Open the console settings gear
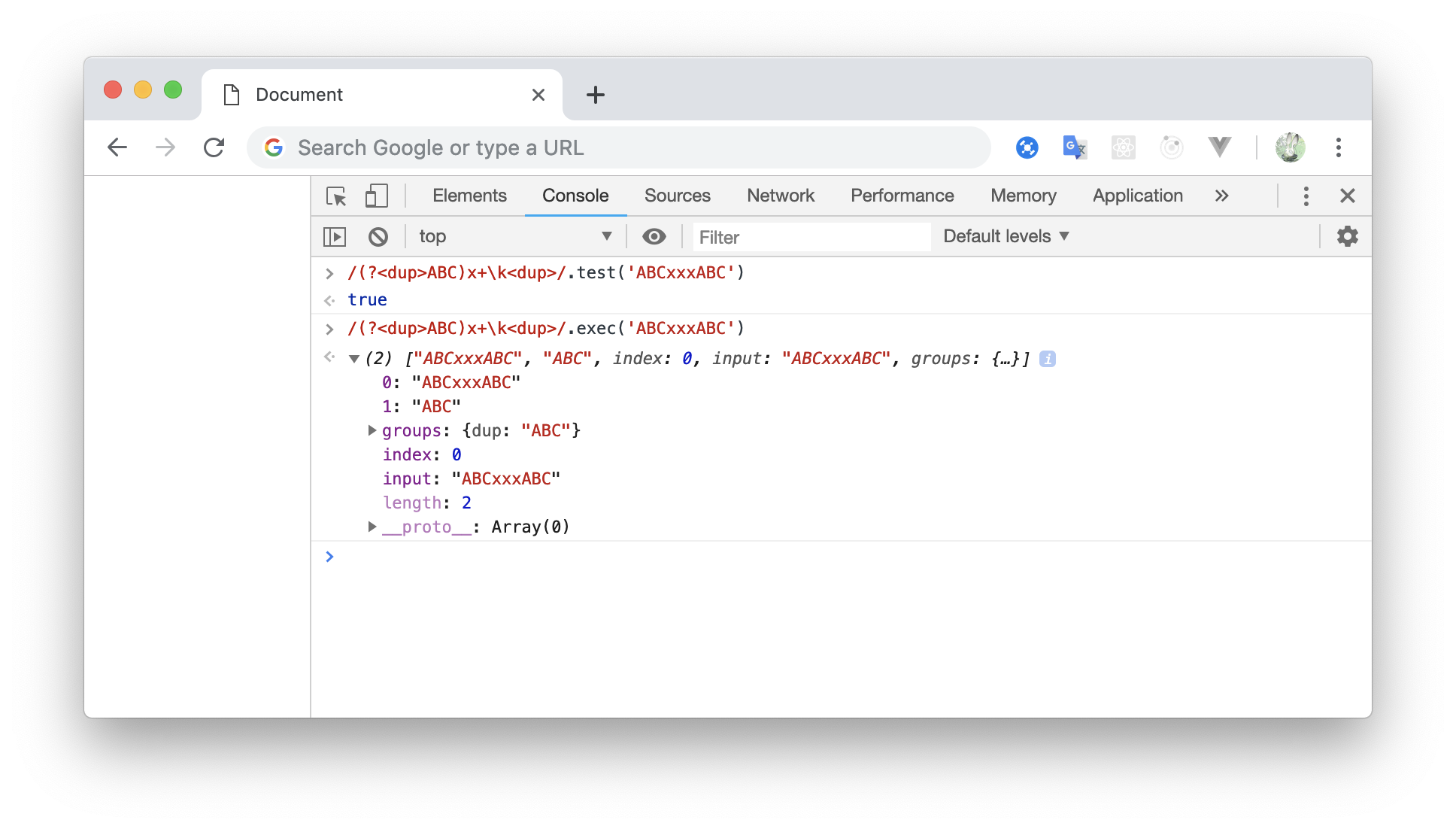 click(1347, 237)
